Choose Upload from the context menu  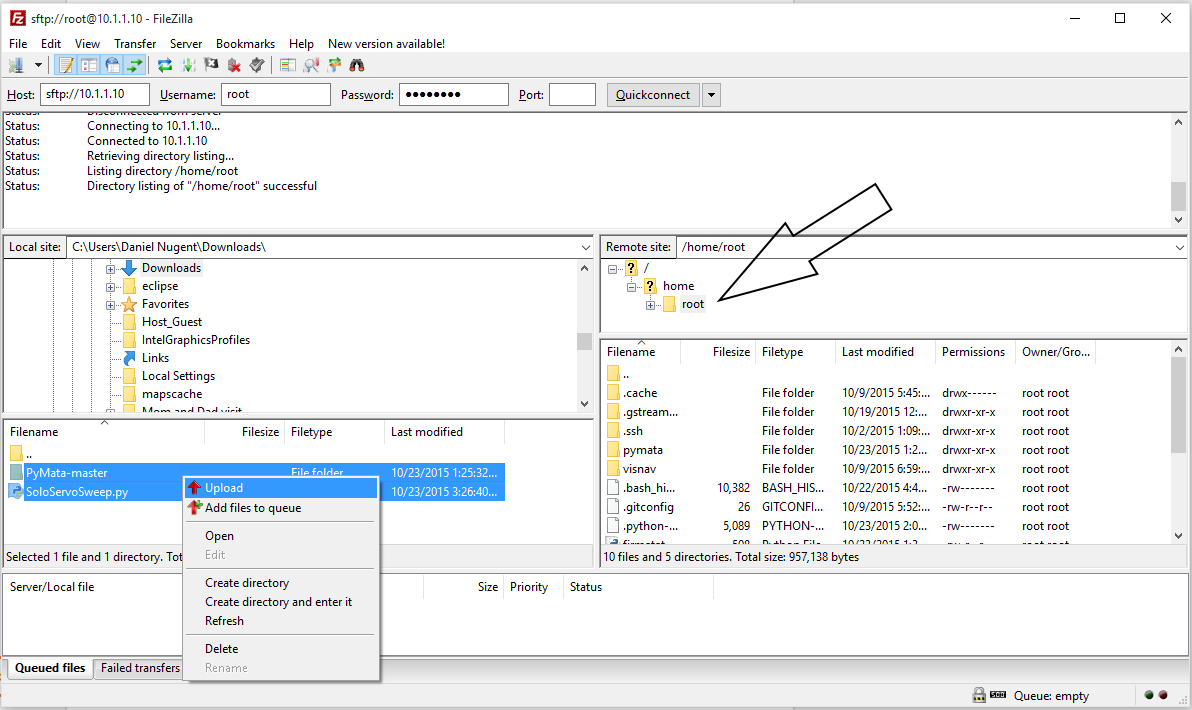224,488
